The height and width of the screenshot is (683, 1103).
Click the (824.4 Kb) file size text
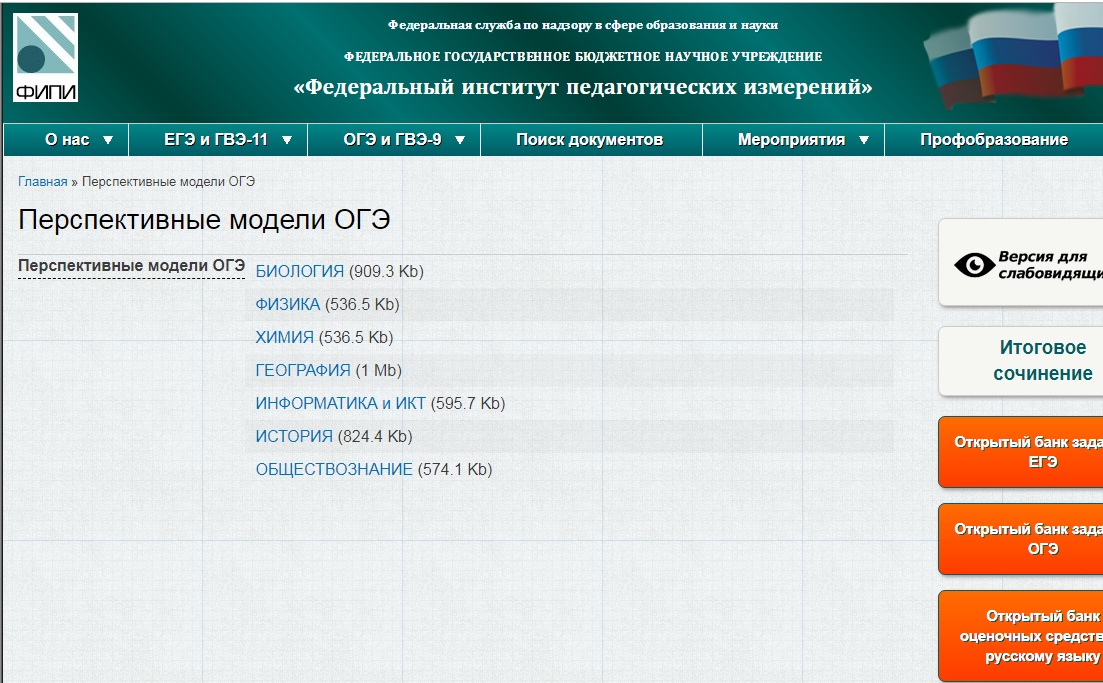(375, 437)
